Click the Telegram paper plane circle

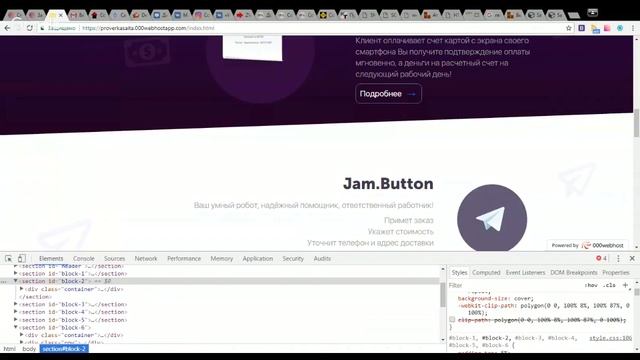click(x=492, y=219)
